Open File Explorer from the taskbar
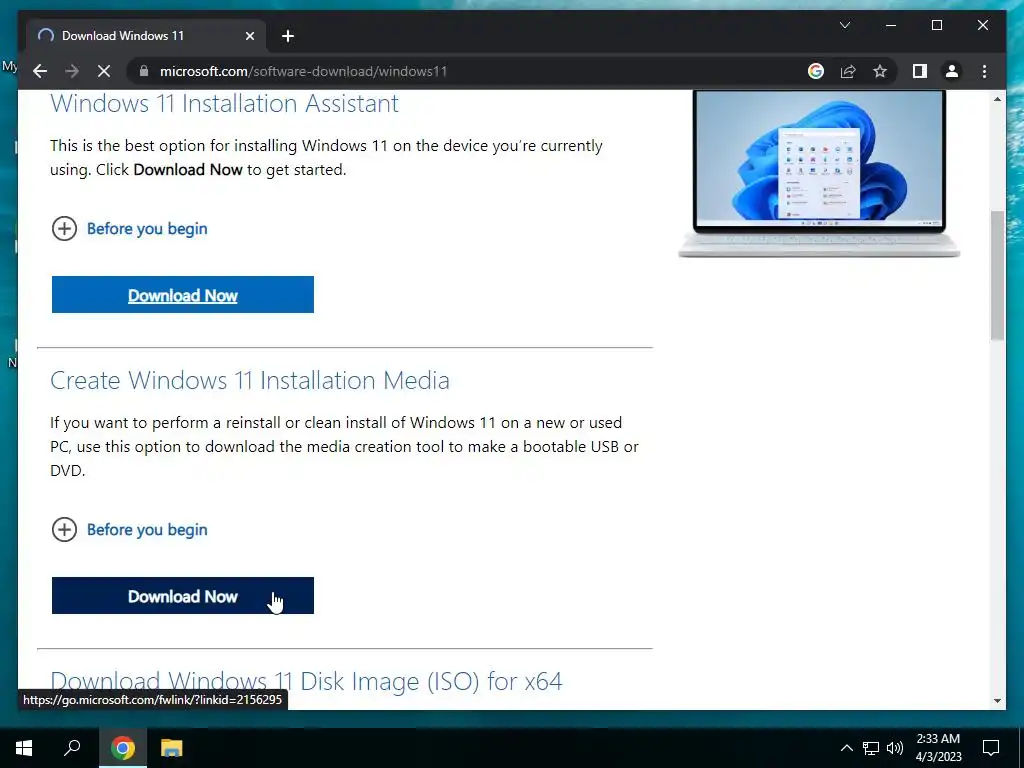The width and height of the screenshot is (1024, 768). click(172, 748)
